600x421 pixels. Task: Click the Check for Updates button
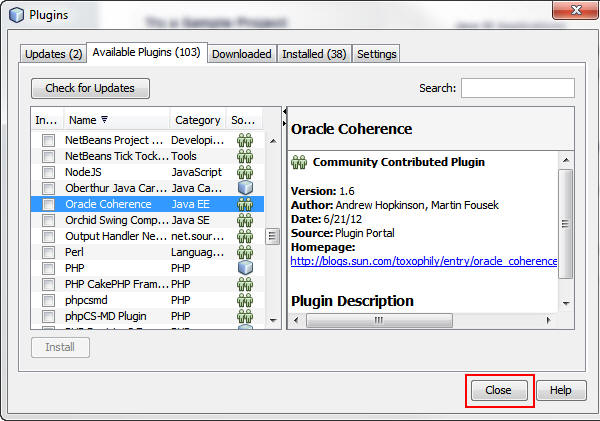90,88
